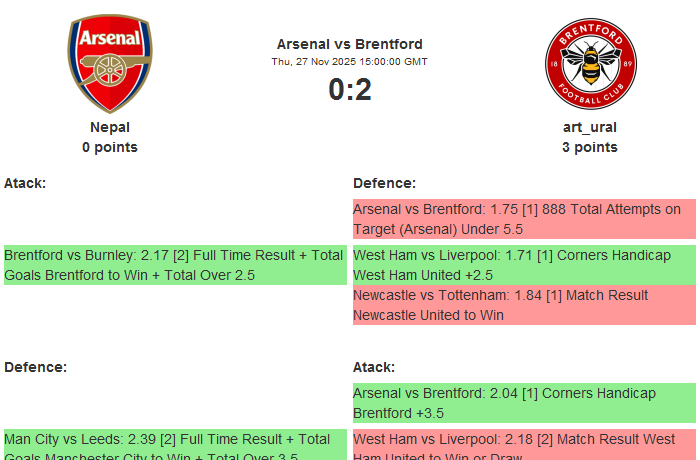Image resolution: width=700 pixels, height=460 pixels.
Task: Click the top-left Atack heading
Action: 25,183
